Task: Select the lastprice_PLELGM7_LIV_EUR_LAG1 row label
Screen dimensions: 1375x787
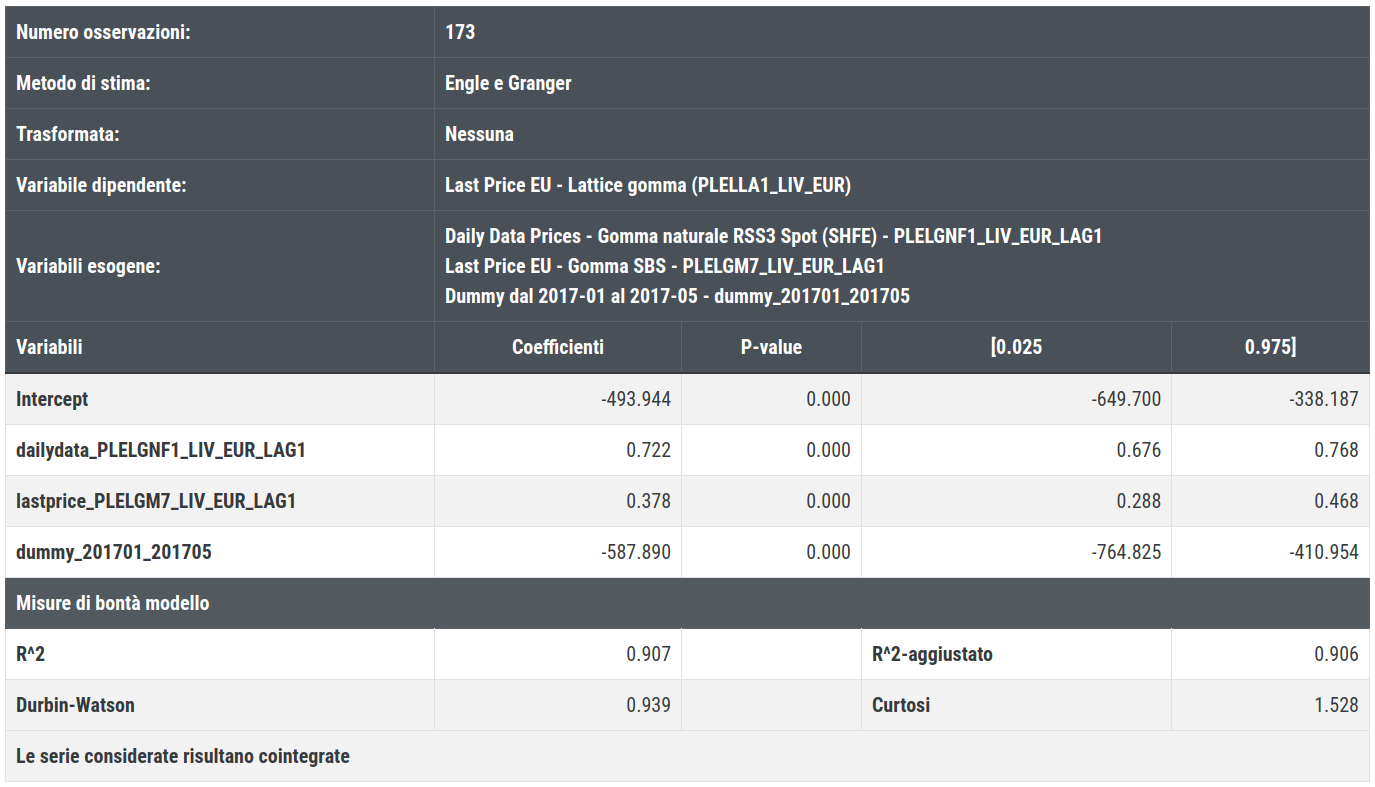Action: click(156, 501)
